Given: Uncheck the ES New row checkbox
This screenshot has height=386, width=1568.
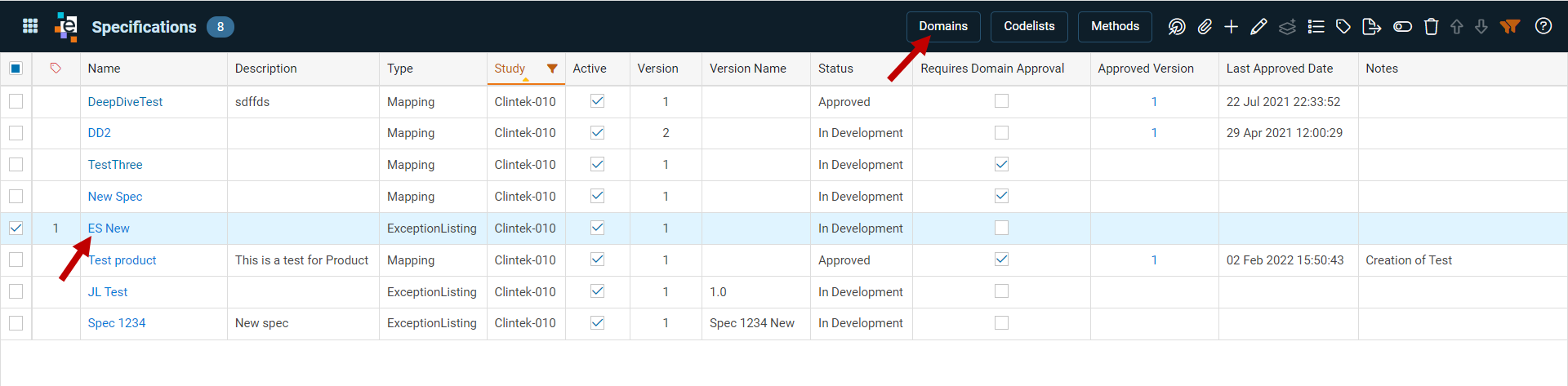Looking at the screenshot, I should [x=16, y=228].
